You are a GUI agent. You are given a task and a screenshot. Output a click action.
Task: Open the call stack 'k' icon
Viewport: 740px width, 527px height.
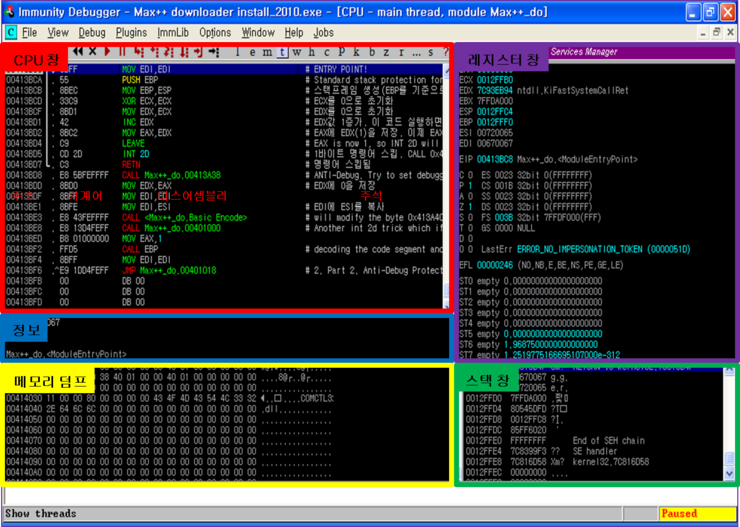[356, 52]
